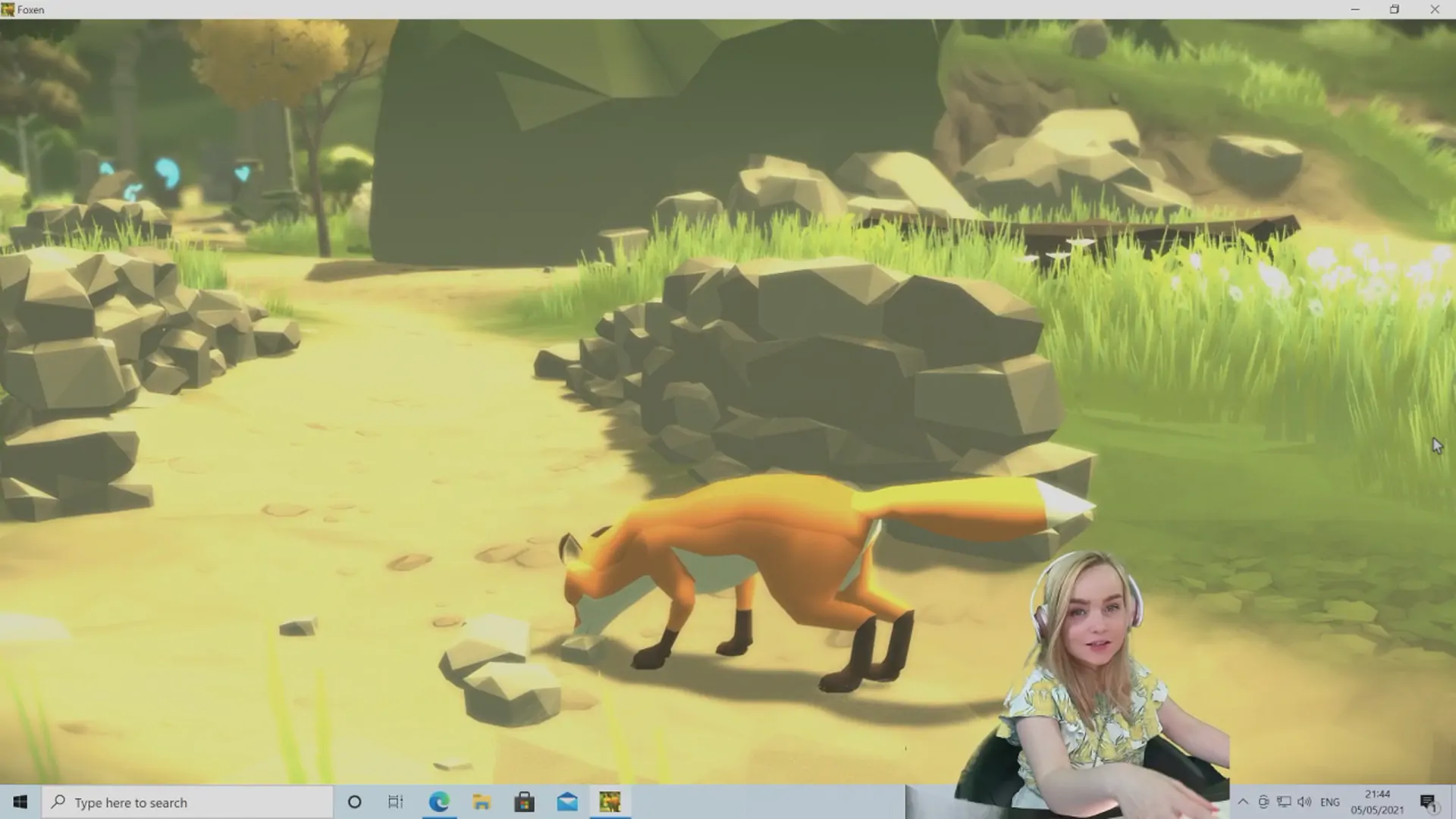Open Microsoft Store from taskbar
This screenshot has height=819, width=1456.
point(524,802)
